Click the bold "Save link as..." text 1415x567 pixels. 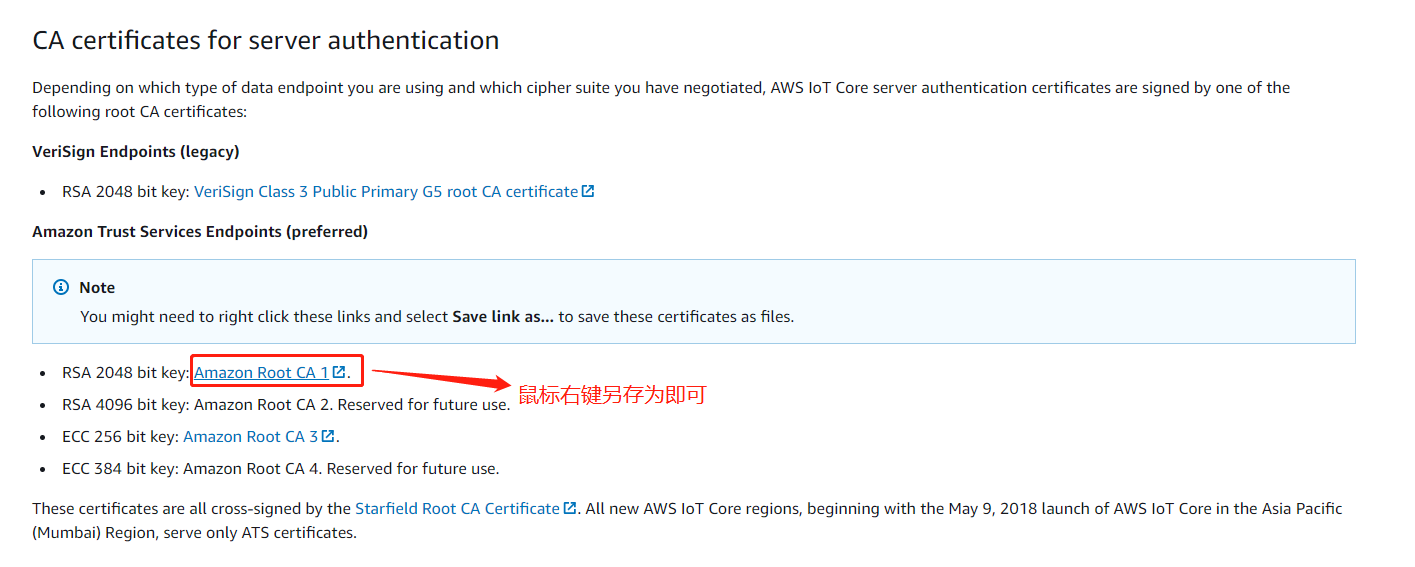coord(503,316)
